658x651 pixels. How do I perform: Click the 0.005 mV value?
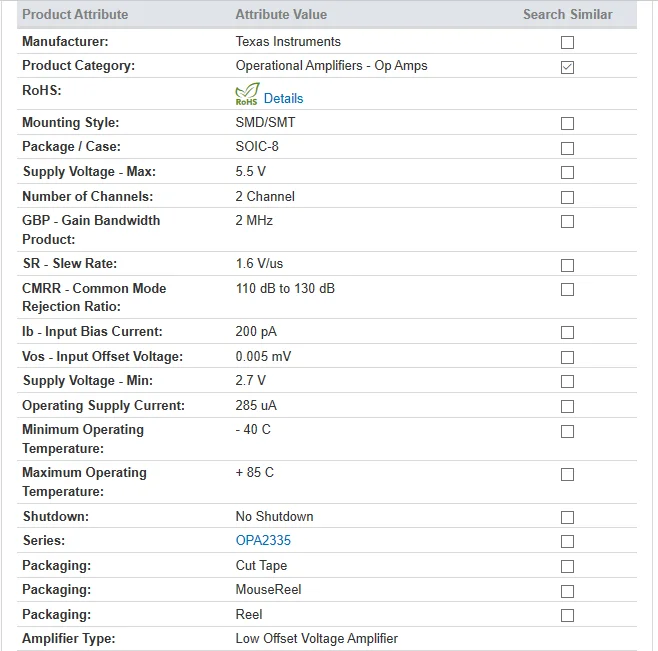pyautogui.click(x=263, y=356)
